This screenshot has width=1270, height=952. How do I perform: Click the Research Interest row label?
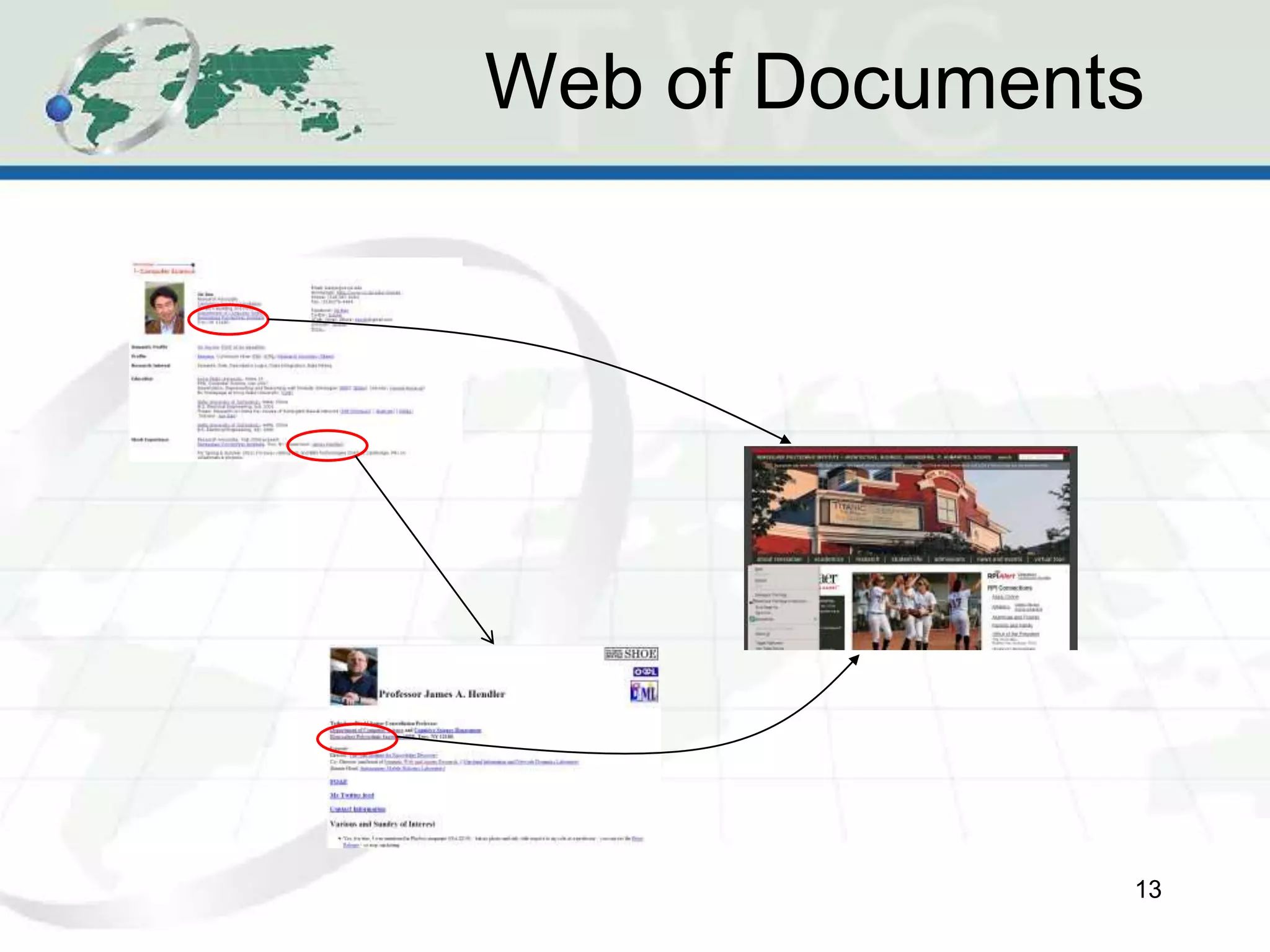tap(151, 366)
